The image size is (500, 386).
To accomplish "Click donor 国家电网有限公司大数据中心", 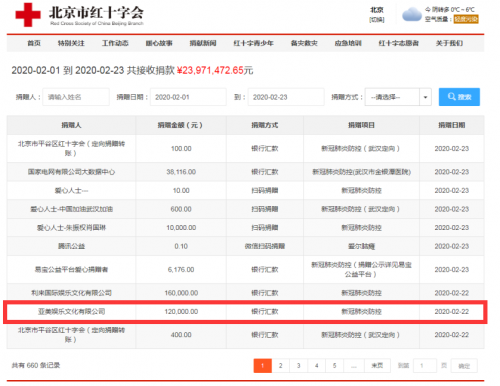I will 71,172.
